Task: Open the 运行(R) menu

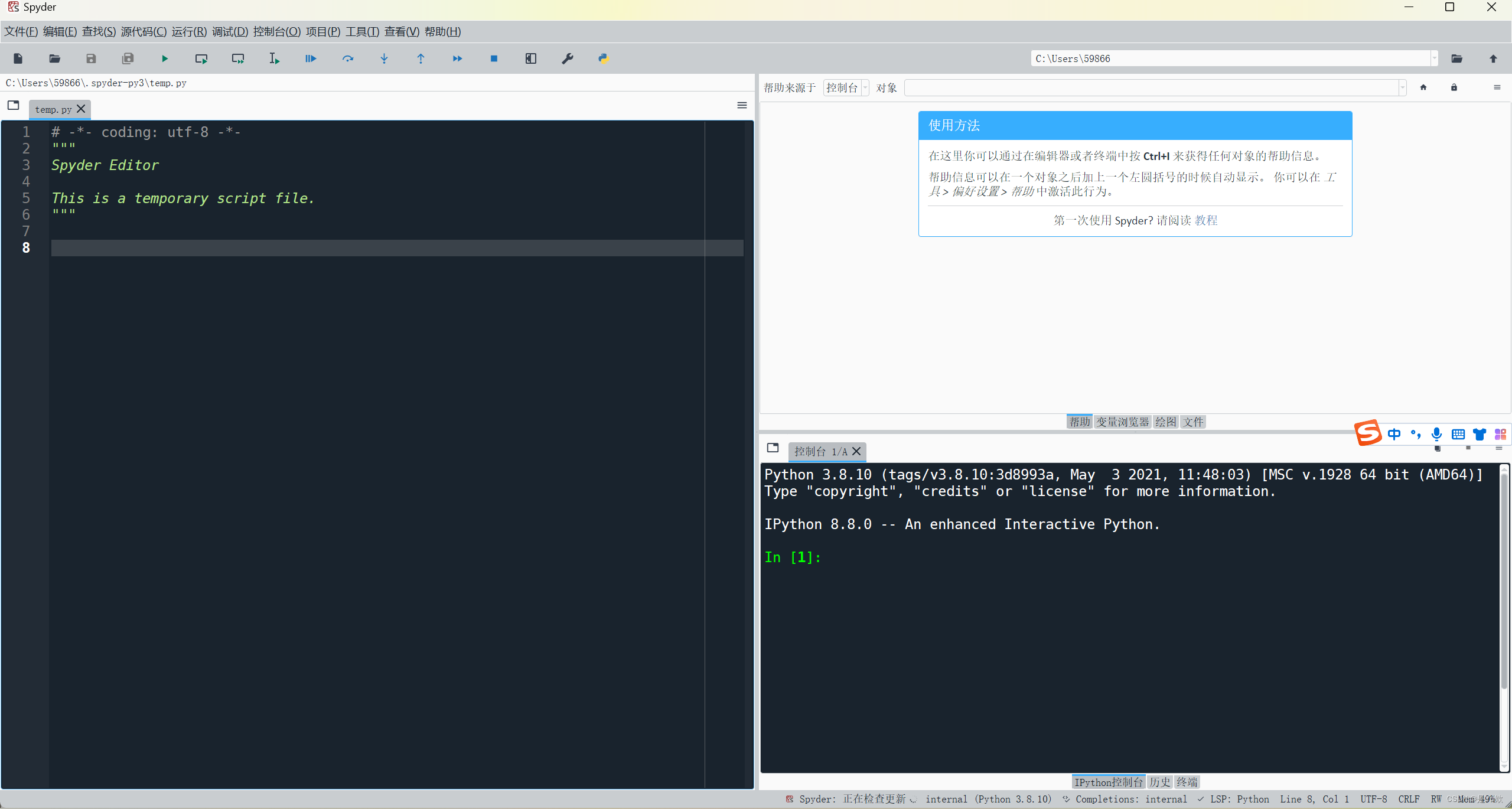Action: pos(189,32)
